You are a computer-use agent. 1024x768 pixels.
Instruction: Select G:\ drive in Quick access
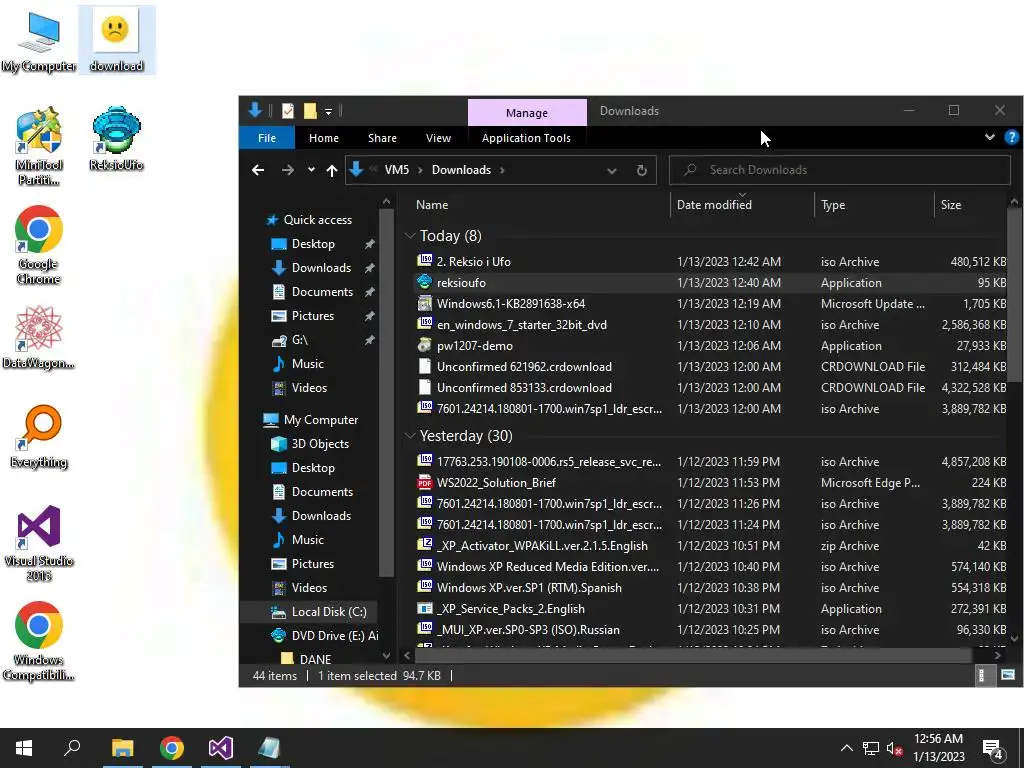pos(291,340)
